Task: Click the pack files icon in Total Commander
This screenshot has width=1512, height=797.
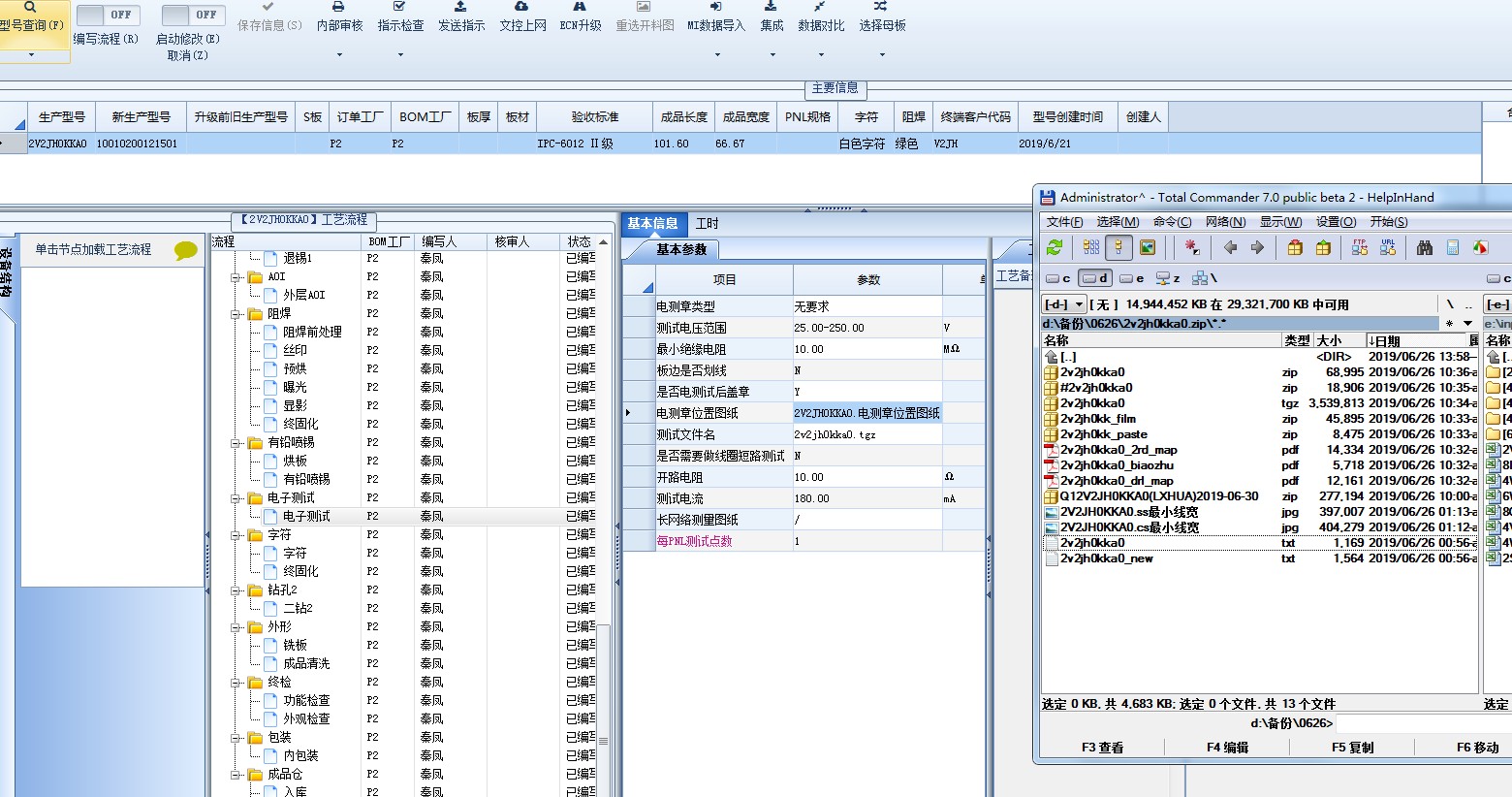Action: 1295,247
